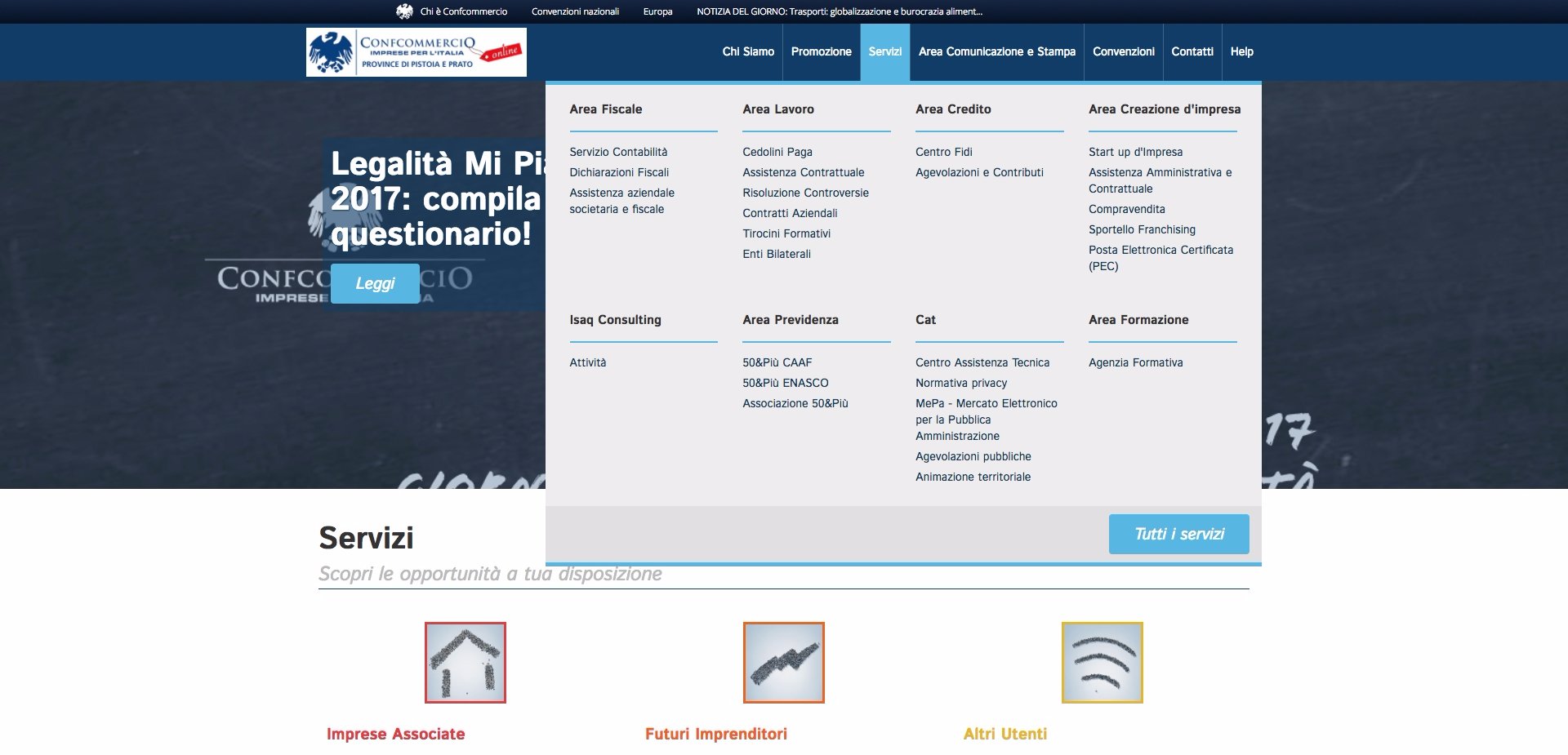Open the Area Formazione heading
Viewport: 1568px width, 755px height.
pyautogui.click(x=1138, y=320)
